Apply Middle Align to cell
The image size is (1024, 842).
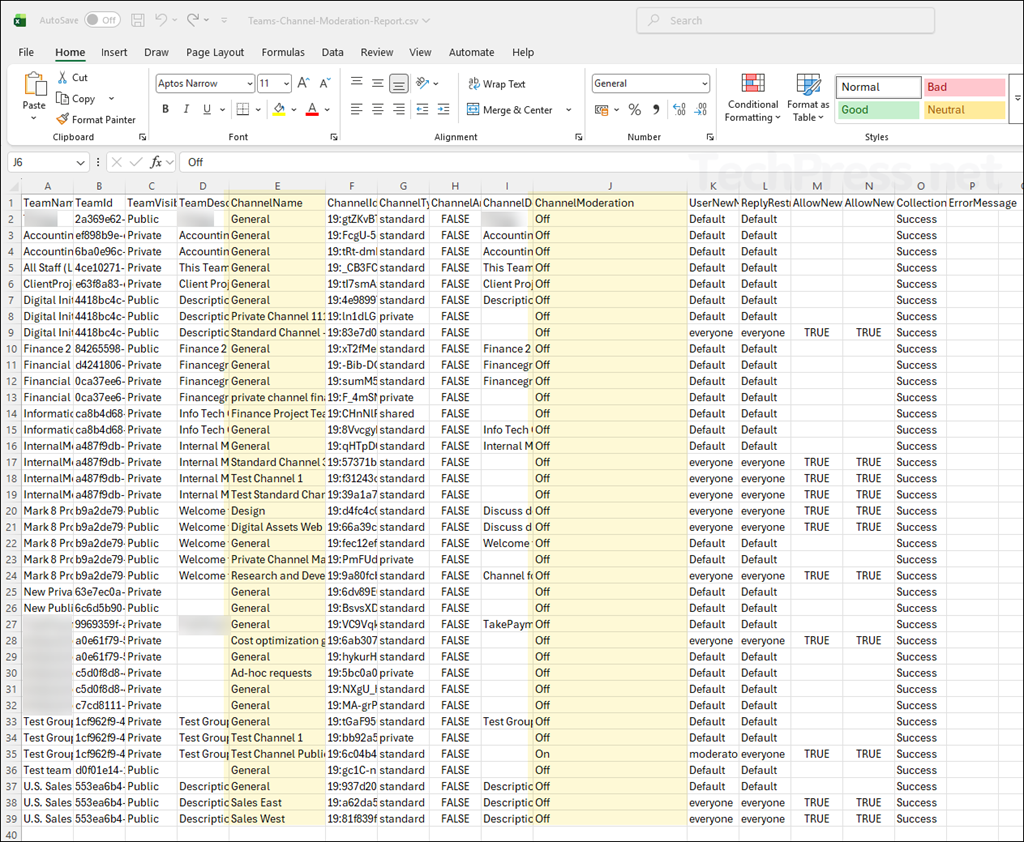coord(377,83)
